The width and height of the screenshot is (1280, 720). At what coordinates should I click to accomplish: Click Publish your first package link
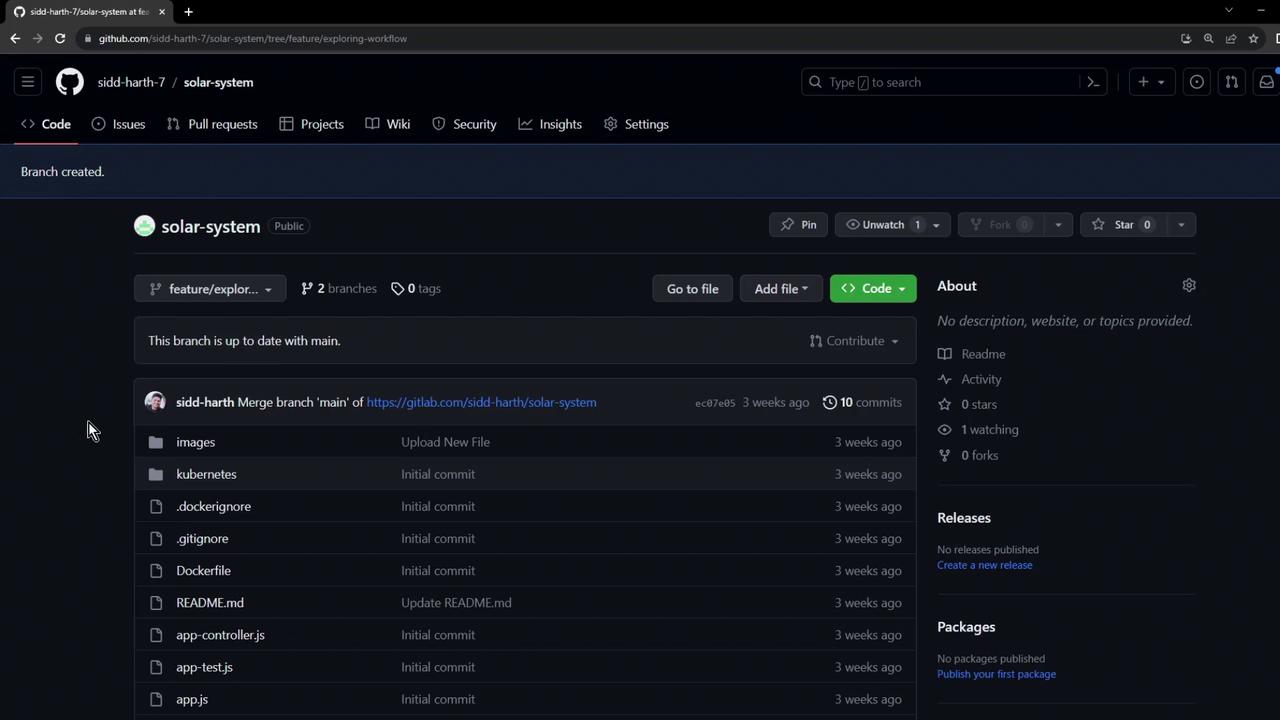(x=996, y=674)
